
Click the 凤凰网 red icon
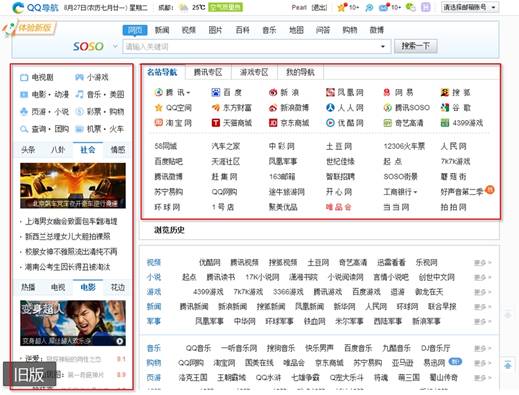click(x=330, y=92)
